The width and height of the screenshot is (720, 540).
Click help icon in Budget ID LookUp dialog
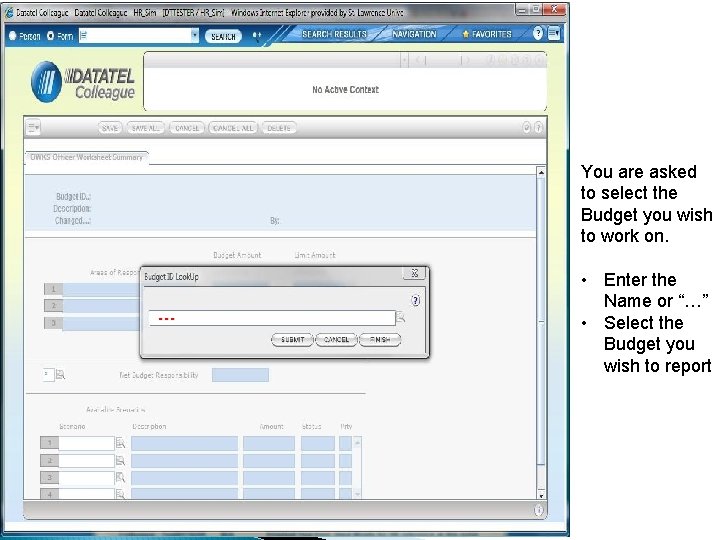[415, 301]
